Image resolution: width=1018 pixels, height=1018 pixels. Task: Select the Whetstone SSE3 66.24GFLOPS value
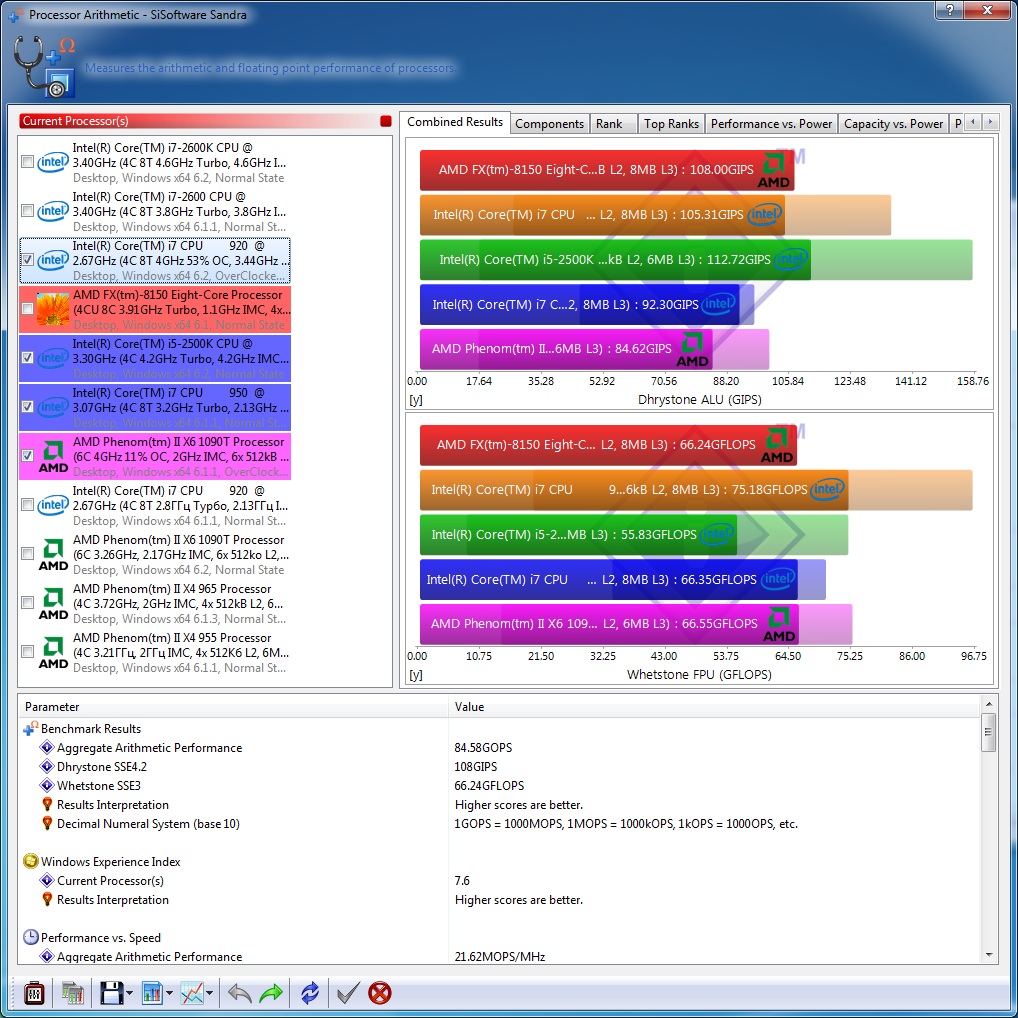[x=489, y=786]
